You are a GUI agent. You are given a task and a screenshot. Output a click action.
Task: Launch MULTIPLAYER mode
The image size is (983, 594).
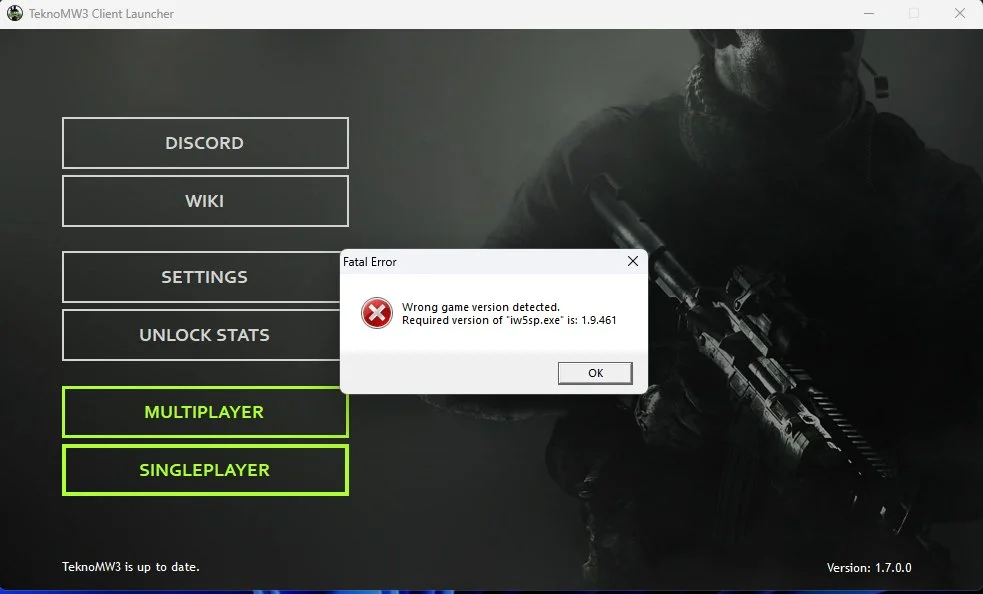205,412
